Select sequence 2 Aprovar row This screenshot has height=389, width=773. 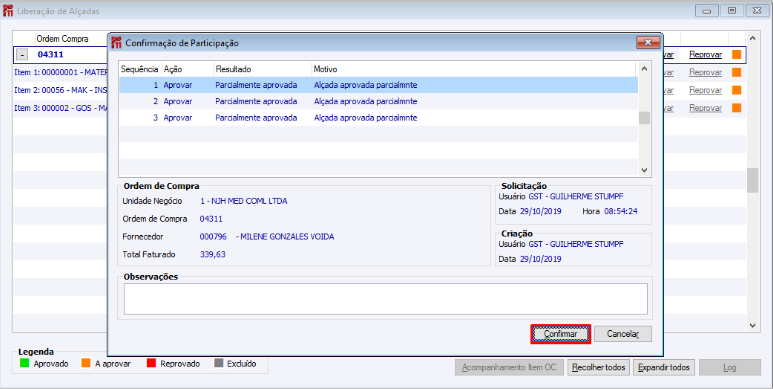(x=378, y=102)
